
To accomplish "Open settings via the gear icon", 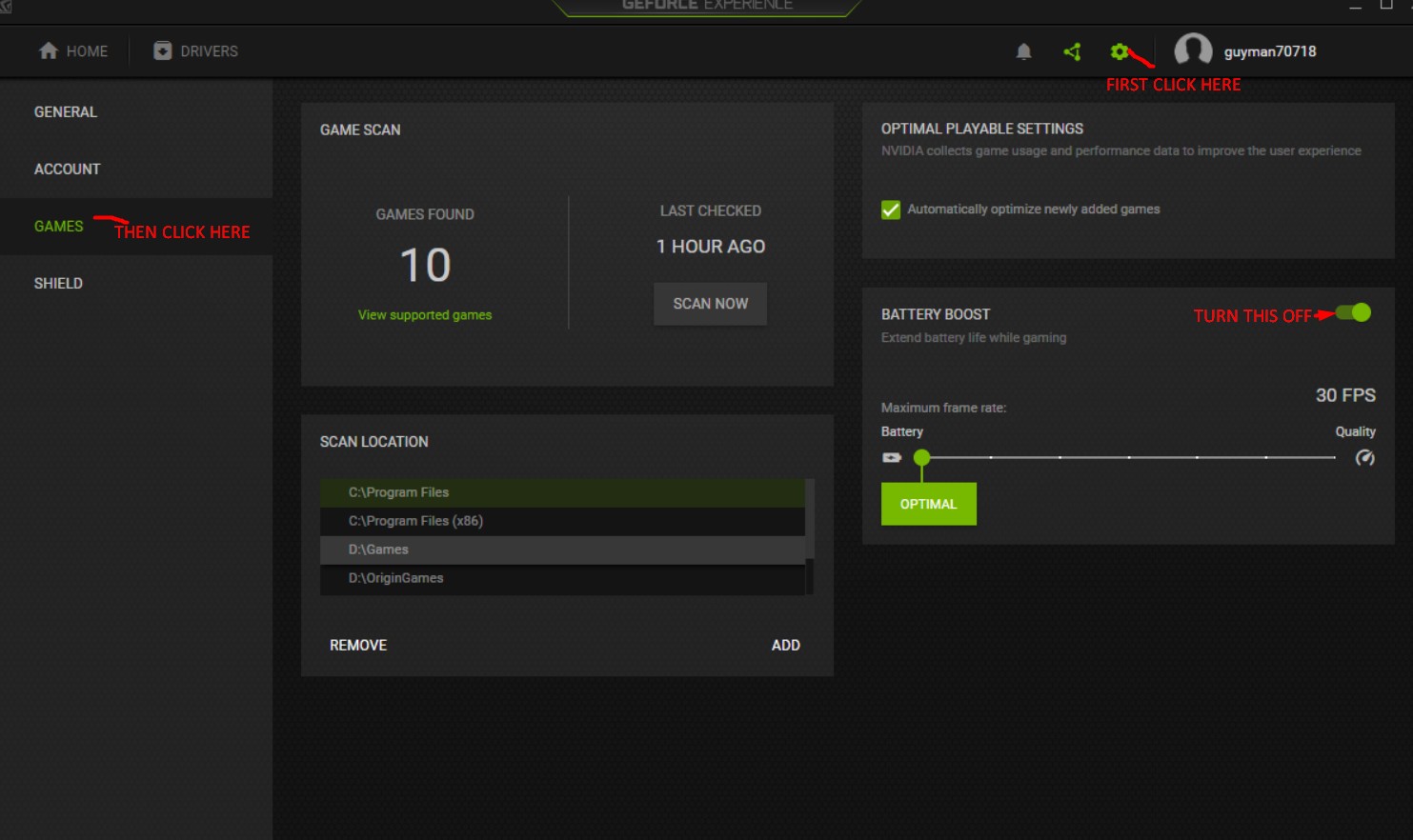I will pos(1120,51).
